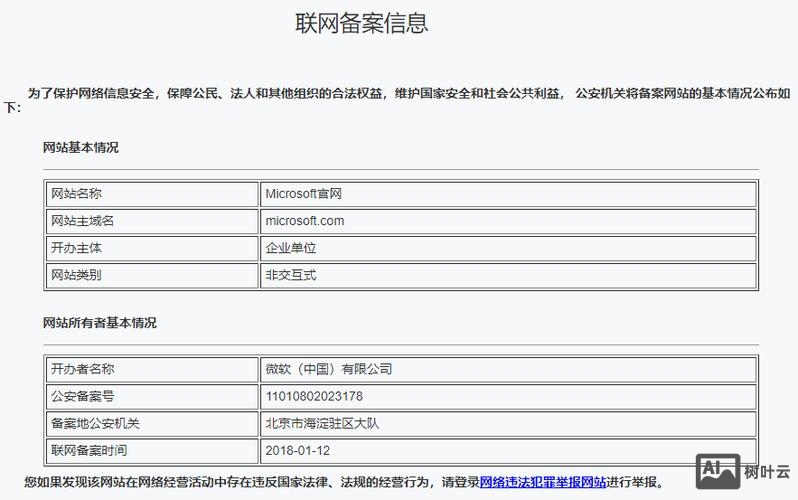Click the 开办主体 label cell
798x500 pixels.
coord(152,248)
